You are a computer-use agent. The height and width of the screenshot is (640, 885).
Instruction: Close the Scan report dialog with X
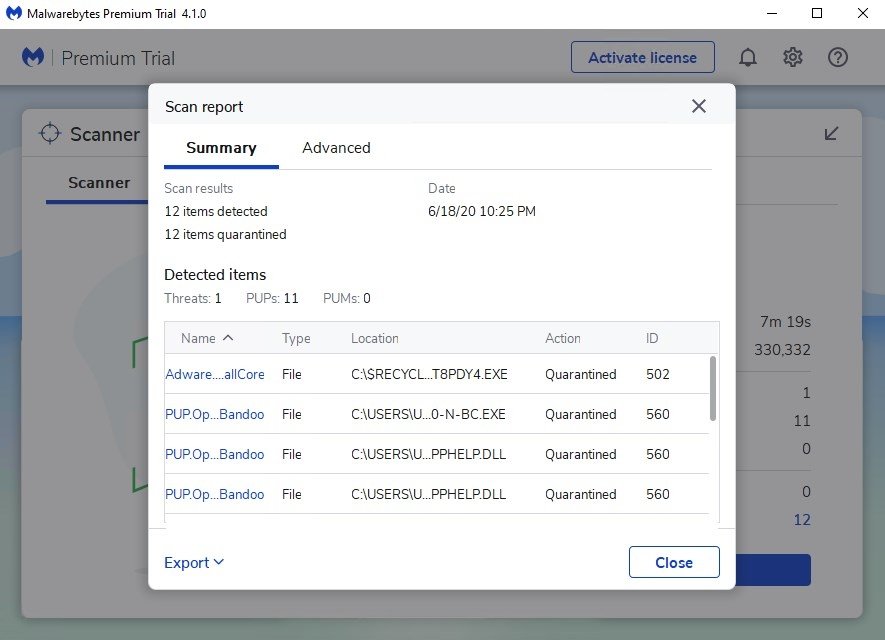[x=699, y=106]
